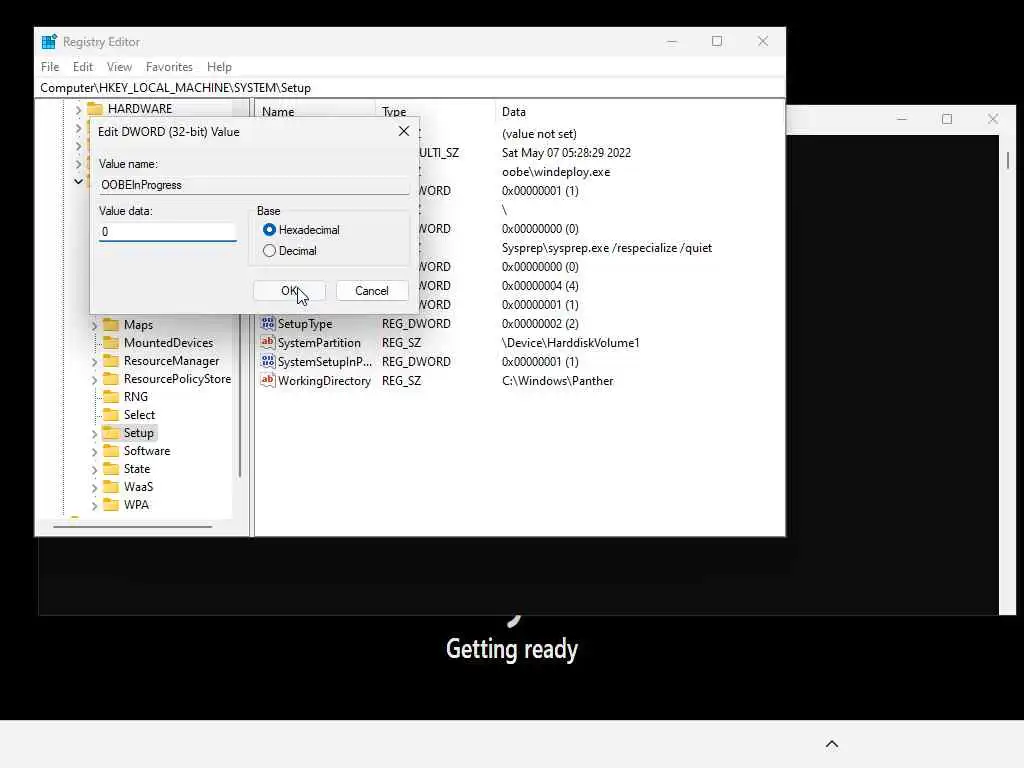Close the Edit DWORD dialog

point(404,131)
